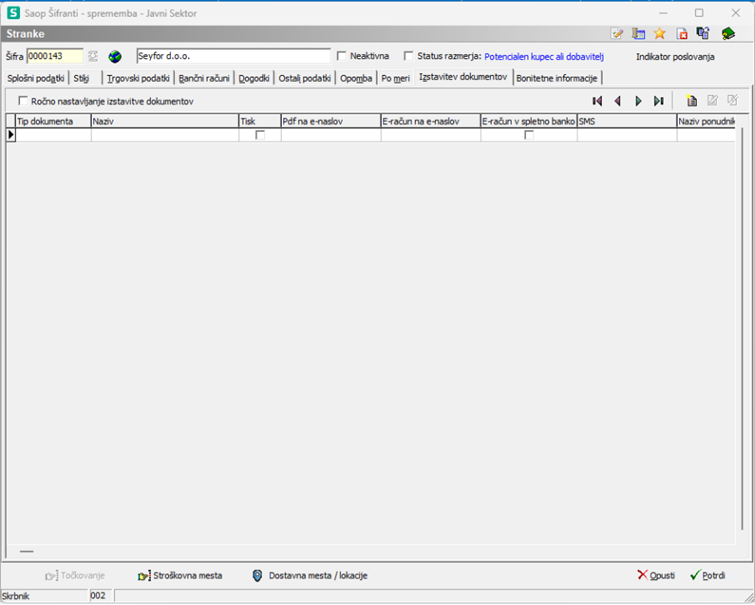Click the delete record icon in grid toolbar
Viewport: 755px width, 605px height.
pyautogui.click(x=732, y=100)
